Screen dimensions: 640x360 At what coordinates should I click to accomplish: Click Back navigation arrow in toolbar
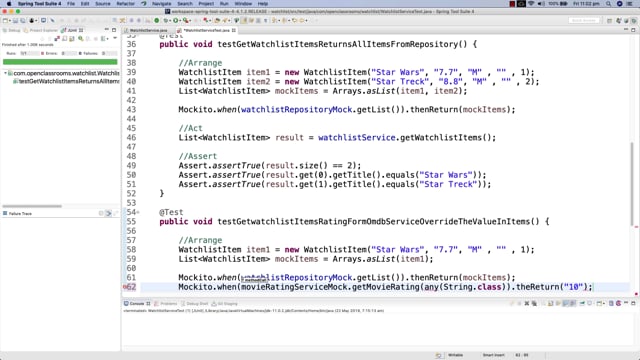coord(294,20)
